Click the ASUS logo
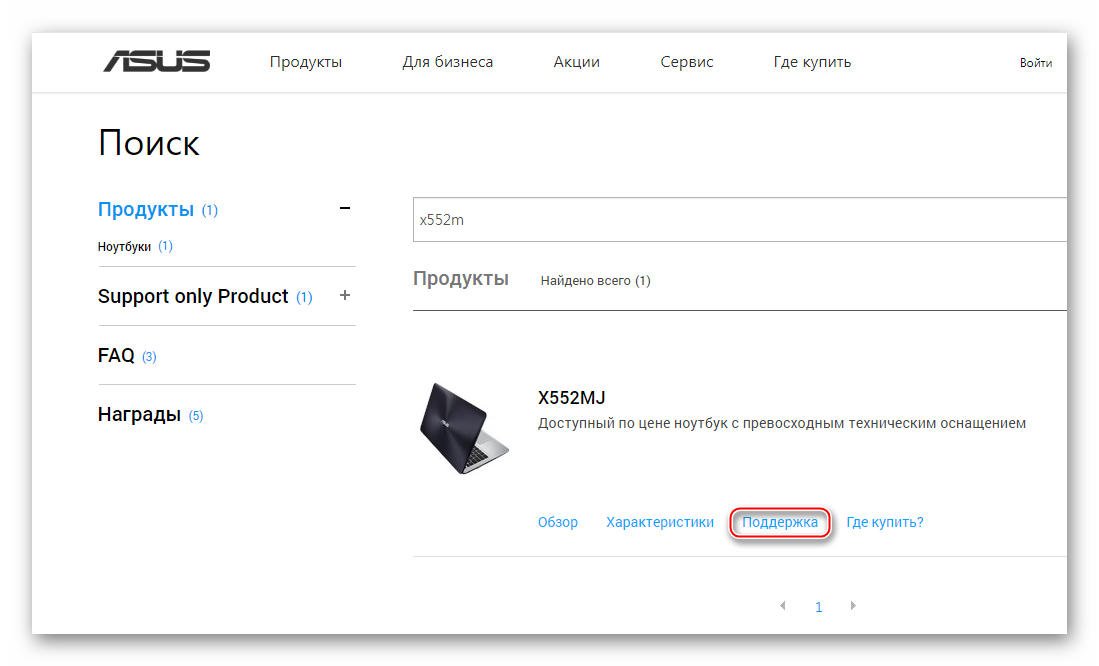The image size is (1099, 666). coord(156,61)
